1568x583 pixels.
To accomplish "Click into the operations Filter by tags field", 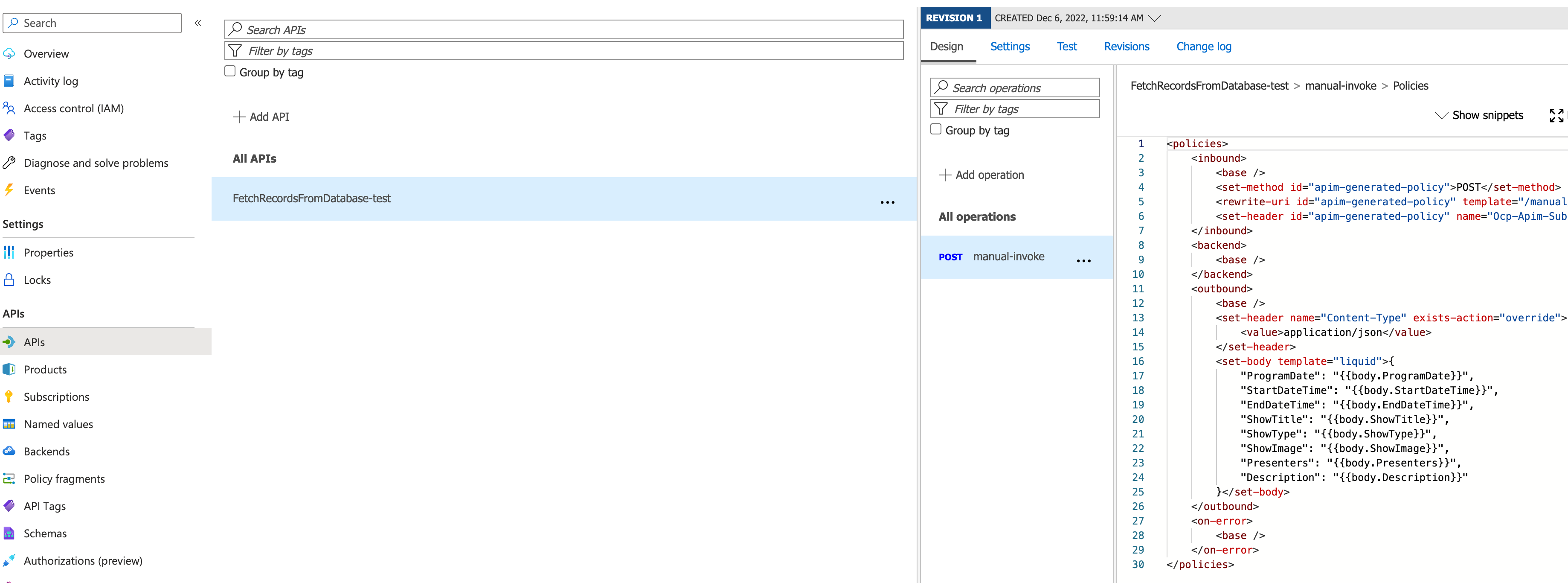I will [1015, 108].
